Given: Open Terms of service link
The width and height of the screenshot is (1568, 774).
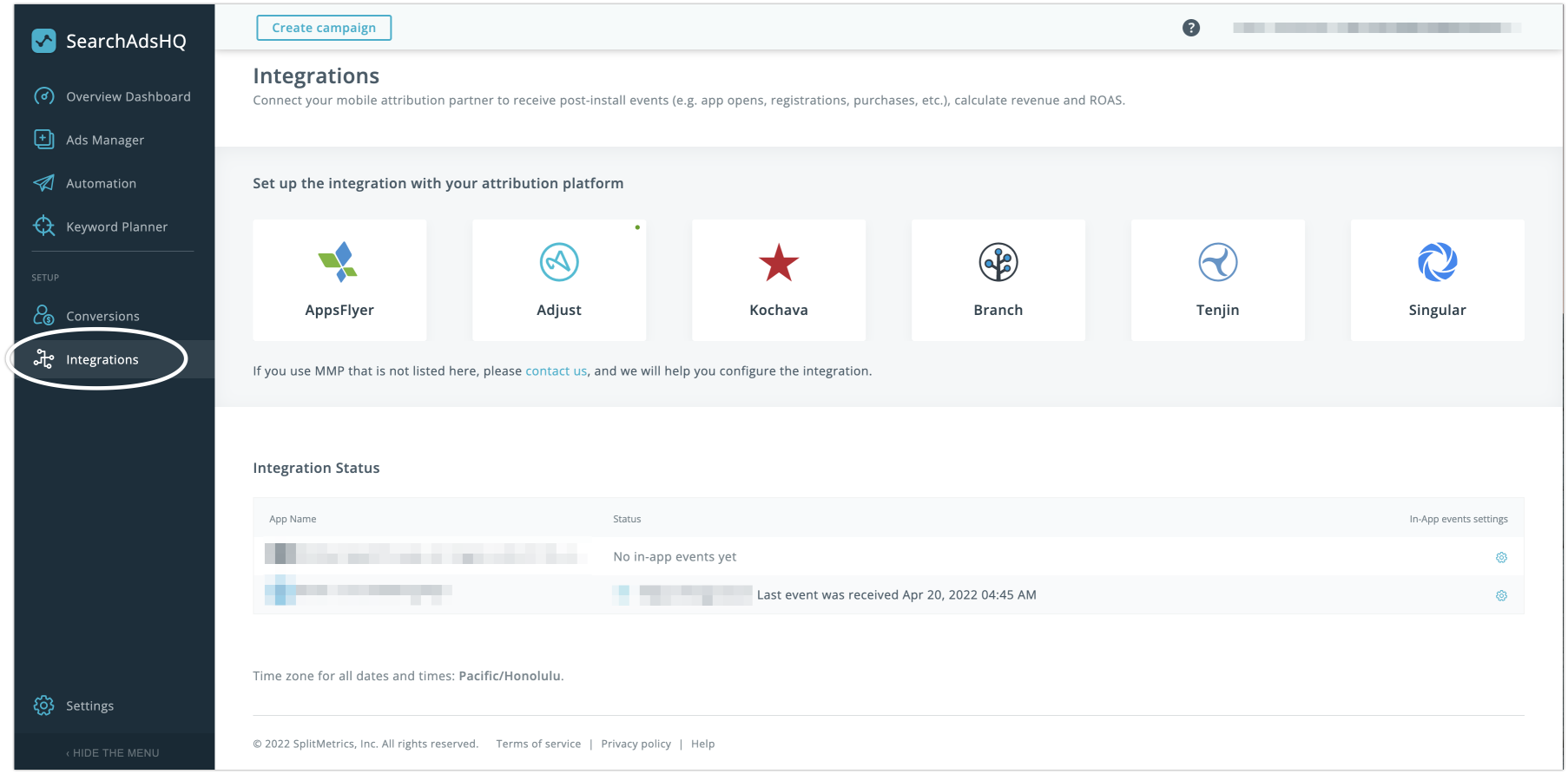Looking at the screenshot, I should 538,744.
